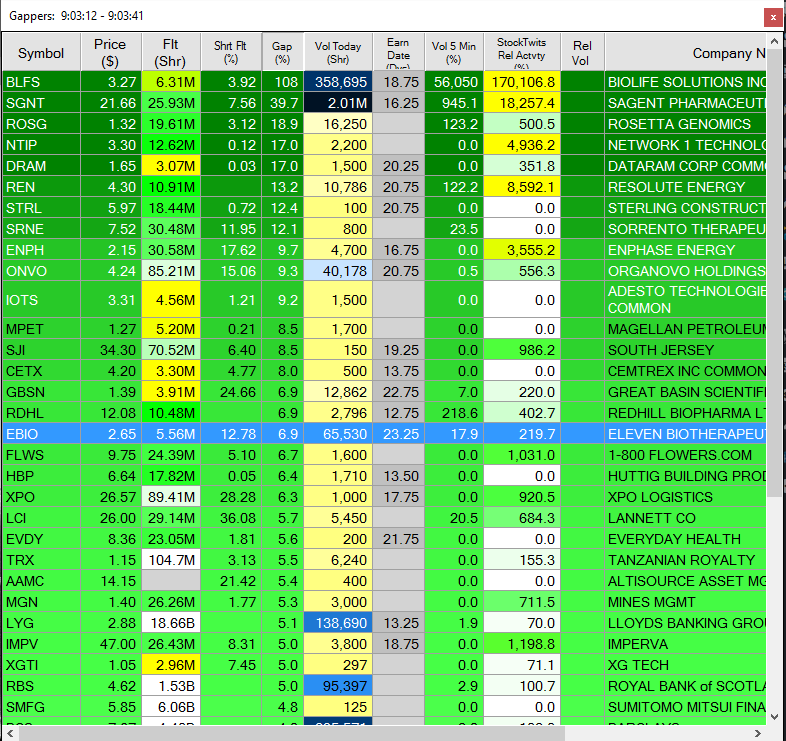Click LANNETT CO company name
This screenshot has width=786, height=741.
click(x=686, y=518)
